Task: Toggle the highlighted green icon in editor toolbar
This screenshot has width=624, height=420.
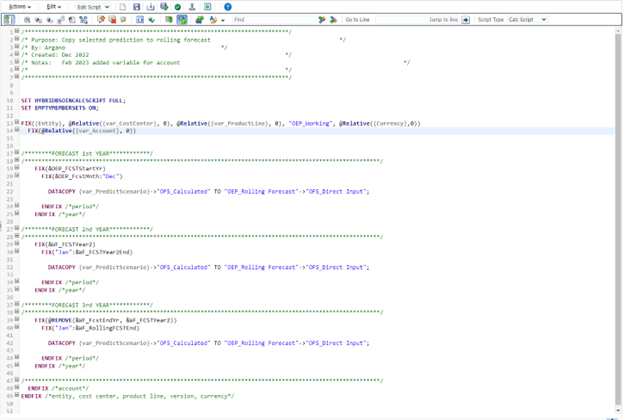Action: pyautogui.click(x=182, y=19)
